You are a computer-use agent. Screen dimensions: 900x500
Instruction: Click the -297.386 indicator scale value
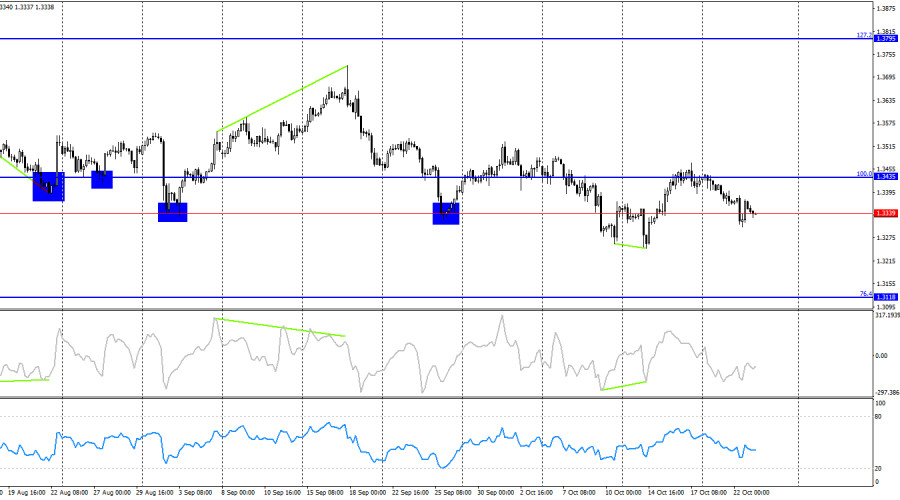(x=887, y=393)
